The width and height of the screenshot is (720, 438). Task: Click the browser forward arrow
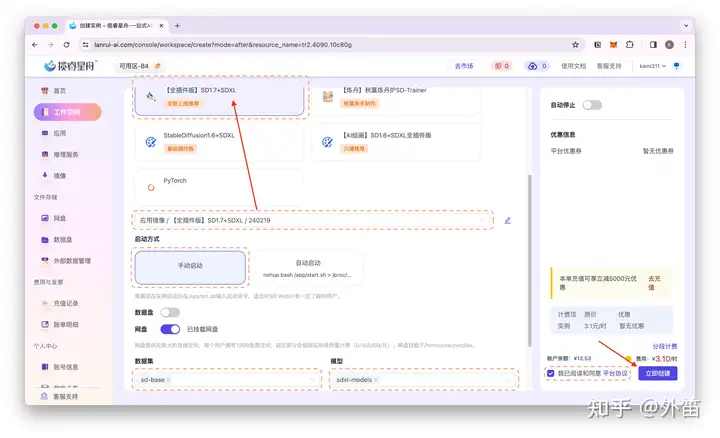click(x=51, y=45)
